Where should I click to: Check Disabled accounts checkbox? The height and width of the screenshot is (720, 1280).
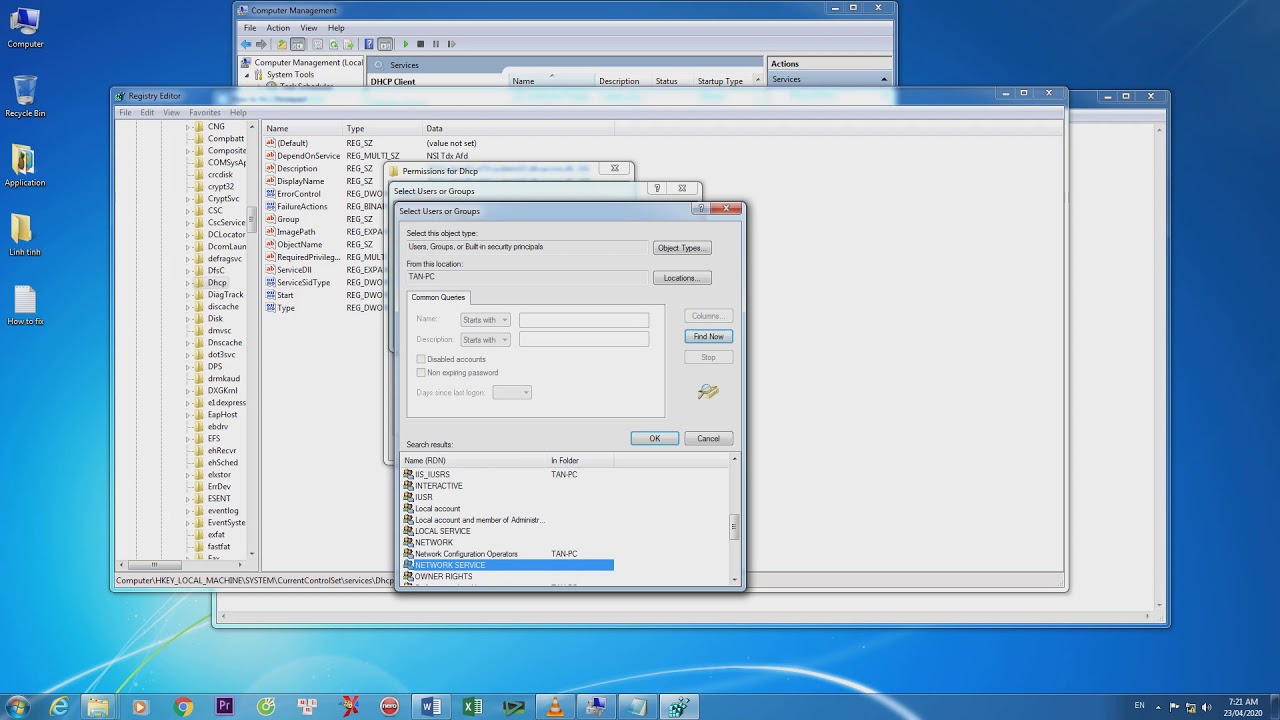[421, 359]
